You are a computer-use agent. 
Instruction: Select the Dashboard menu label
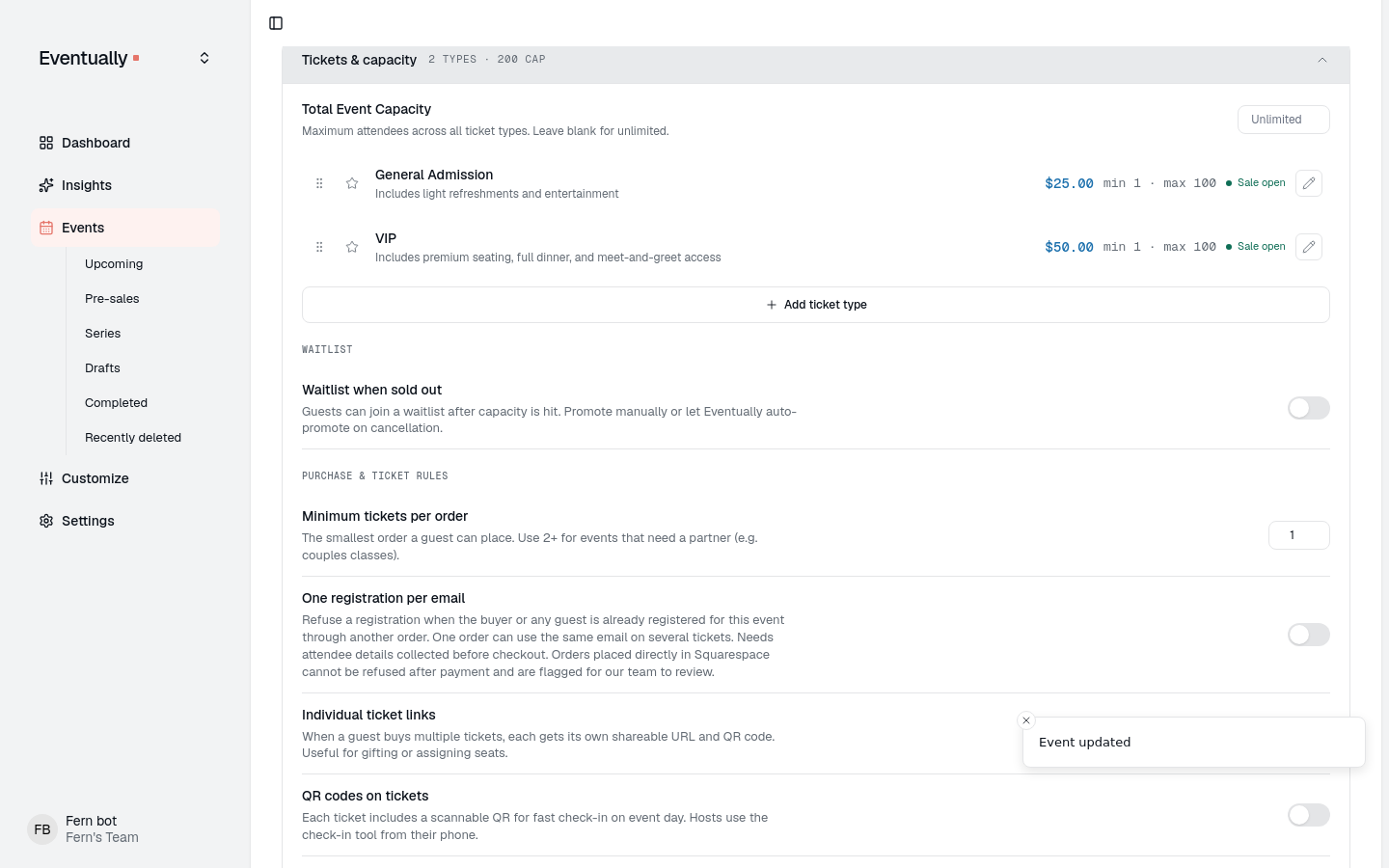tap(95, 143)
